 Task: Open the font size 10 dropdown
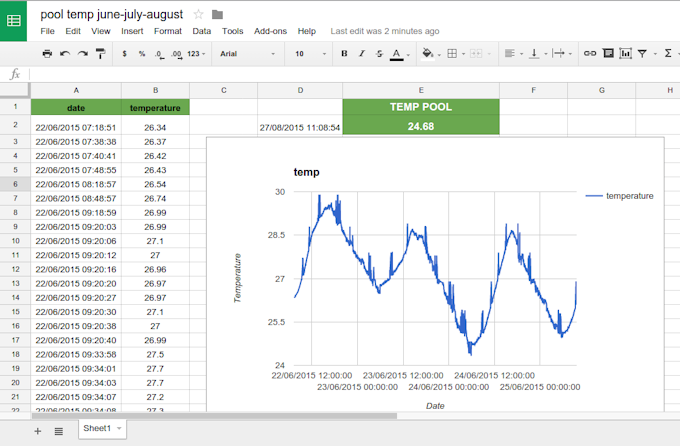click(x=309, y=53)
